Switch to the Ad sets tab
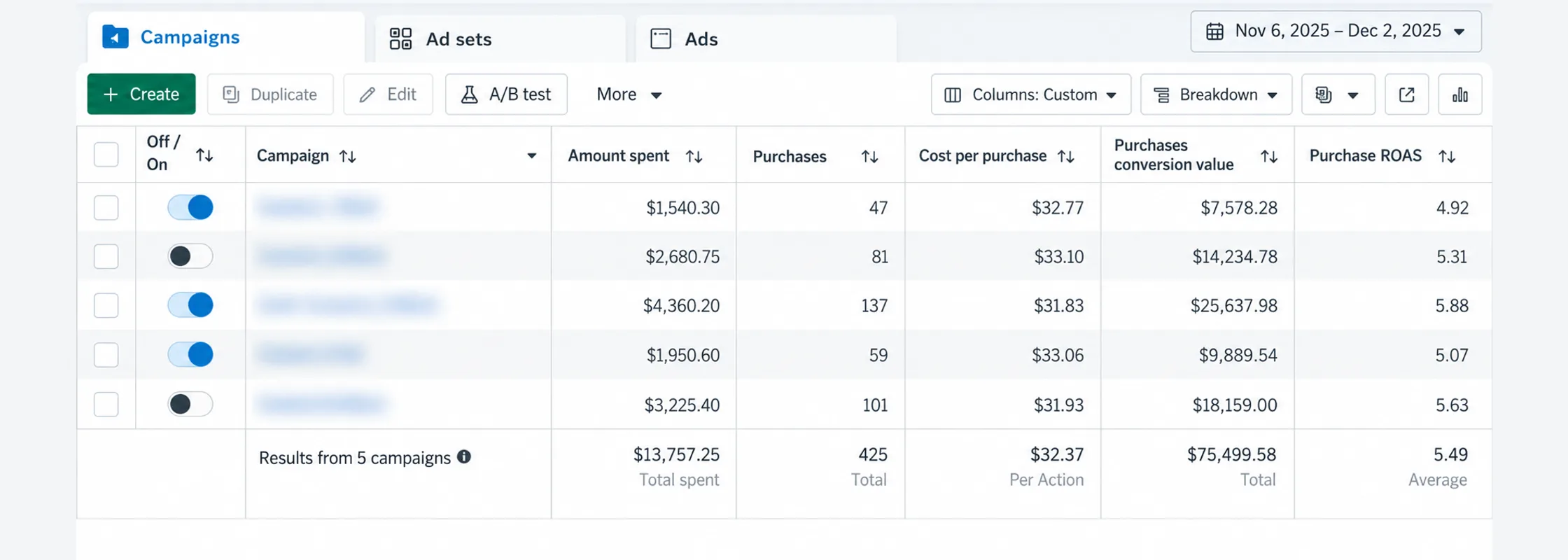 click(x=500, y=39)
